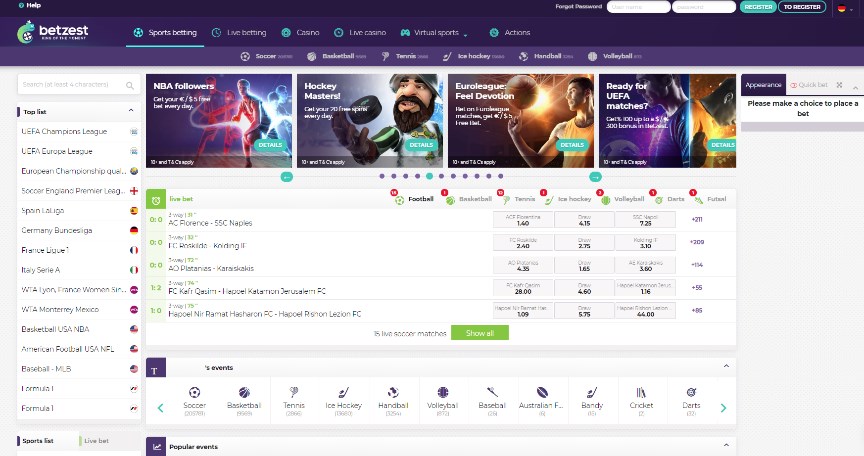The height and width of the screenshot is (456, 864).
Task: Select the highlighted carousel pagination dot
Action: [x=429, y=176]
